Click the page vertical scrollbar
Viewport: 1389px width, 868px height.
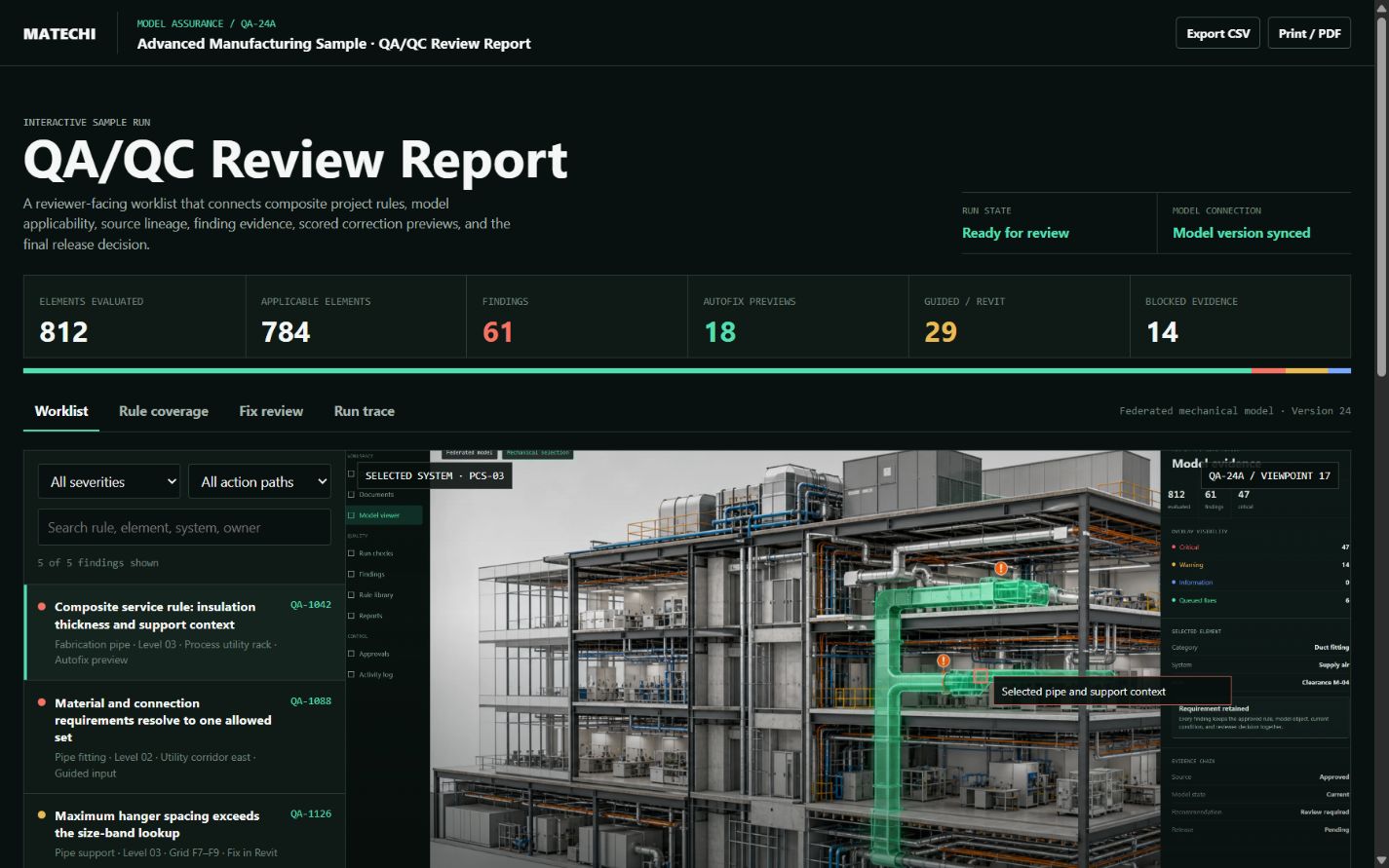[1381, 195]
